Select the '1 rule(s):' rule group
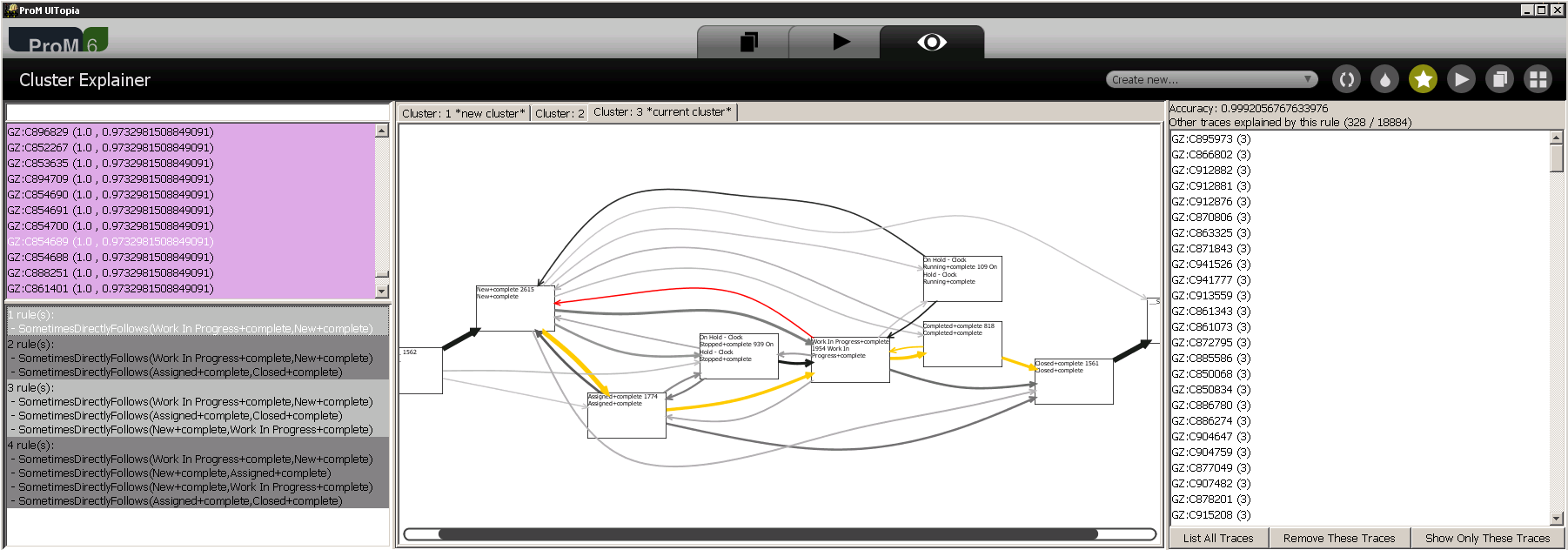Viewport: 1568px width, 550px height. [198, 321]
